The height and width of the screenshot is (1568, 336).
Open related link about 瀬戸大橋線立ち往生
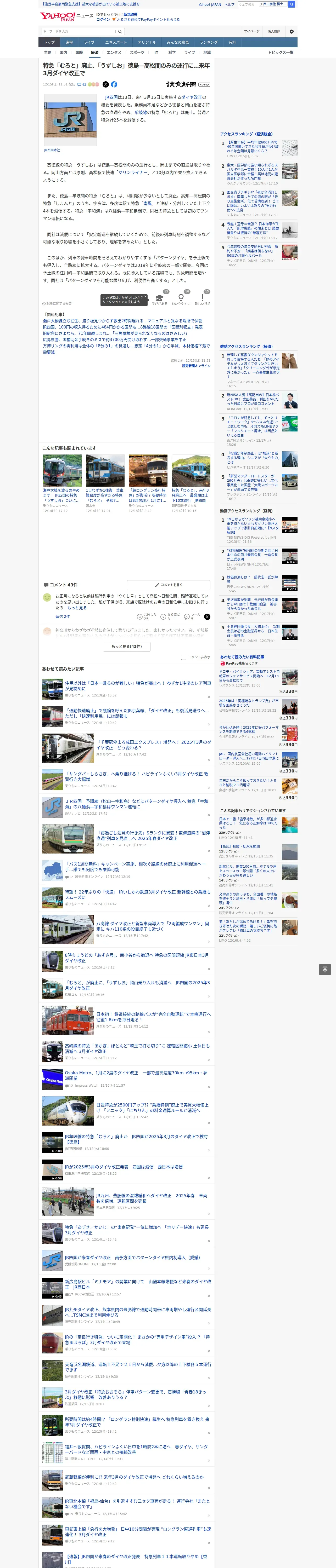(122, 321)
